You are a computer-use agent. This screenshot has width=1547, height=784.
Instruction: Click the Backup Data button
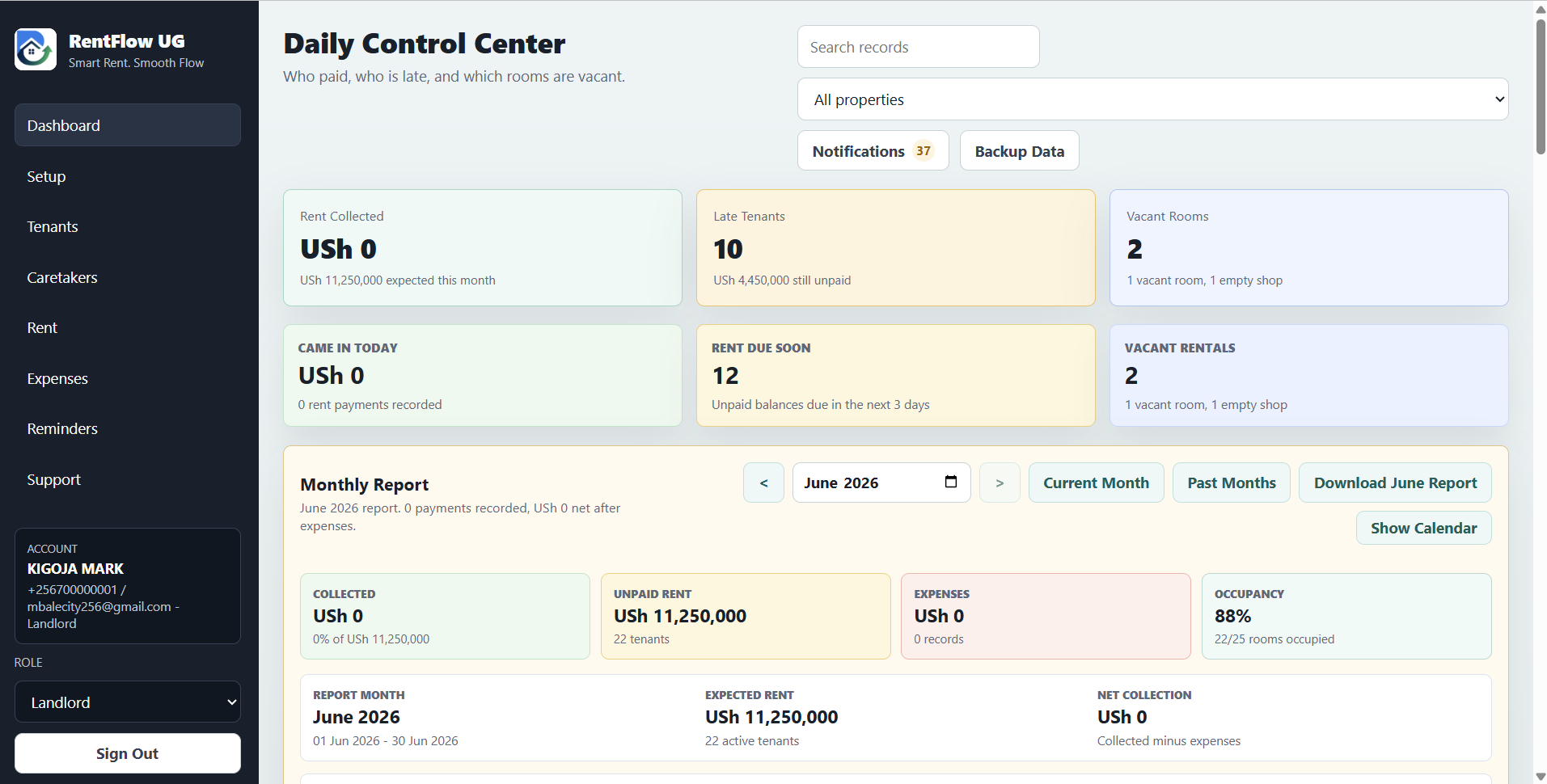click(x=1019, y=151)
